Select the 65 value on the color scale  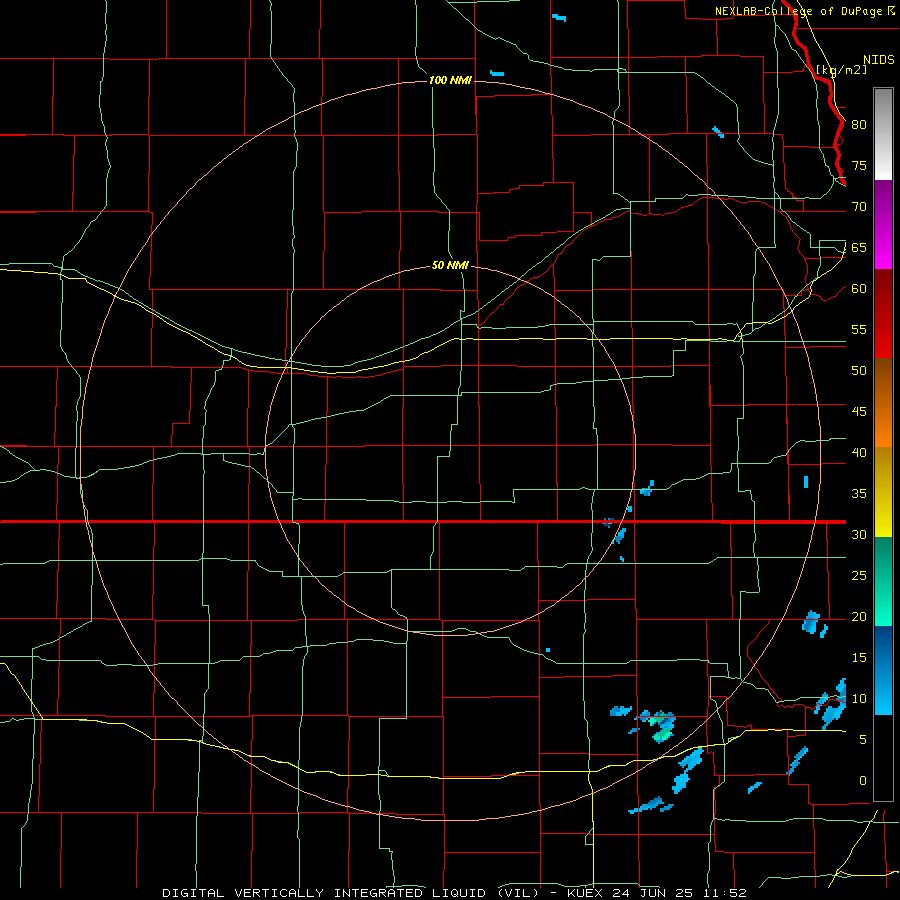[859, 247]
